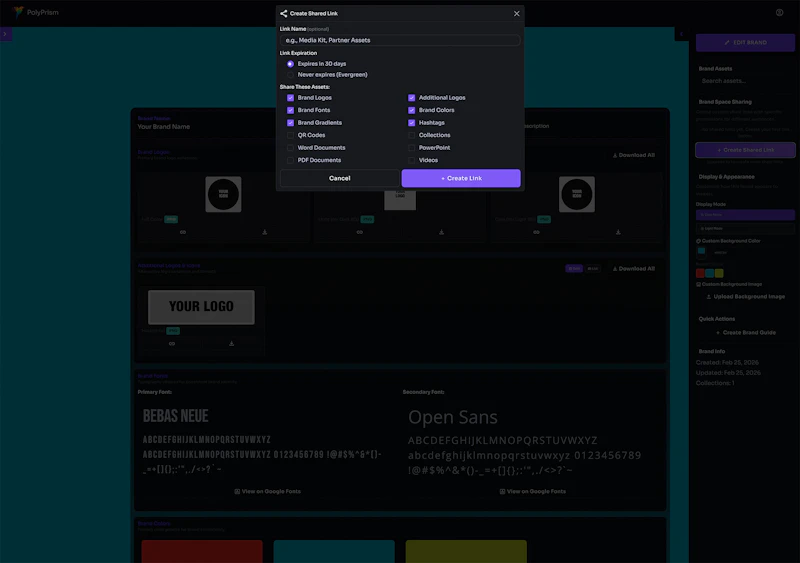
Task: Select the Full Color logo thumbnail
Action: pyautogui.click(x=223, y=194)
